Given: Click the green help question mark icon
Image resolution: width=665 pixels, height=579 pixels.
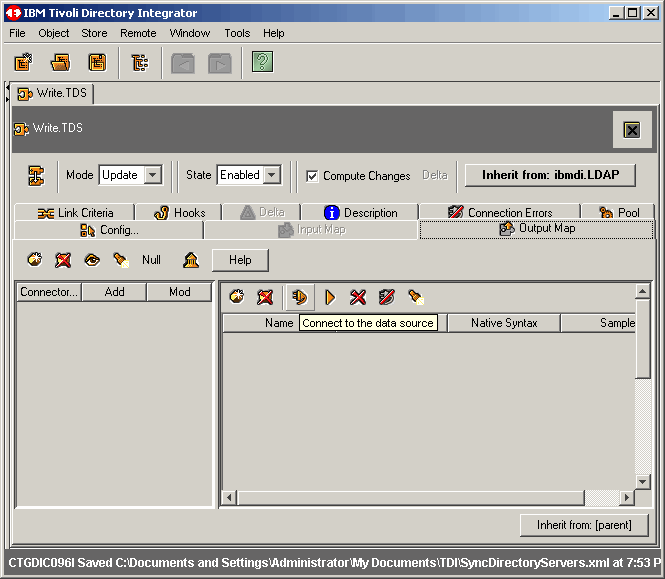Looking at the screenshot, I should point(262,63).
